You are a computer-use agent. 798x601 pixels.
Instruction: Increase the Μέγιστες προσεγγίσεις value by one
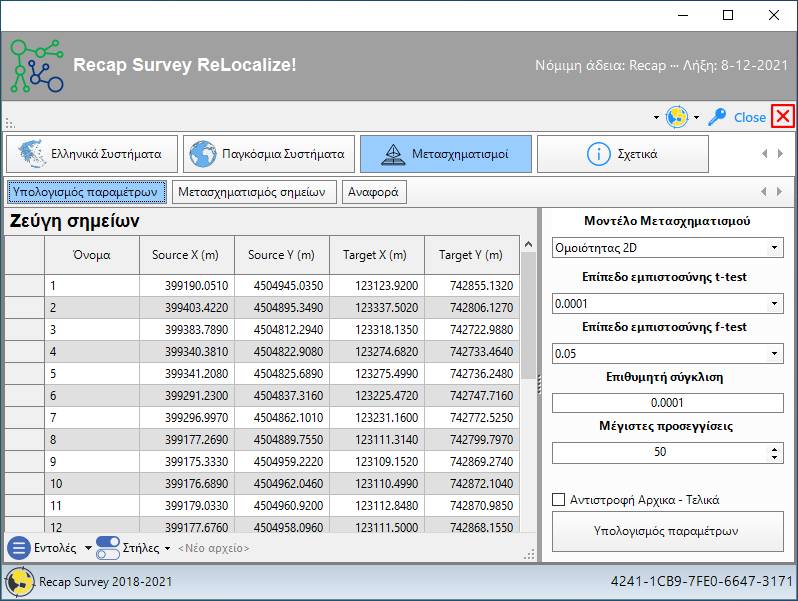[x=775, y=448]
